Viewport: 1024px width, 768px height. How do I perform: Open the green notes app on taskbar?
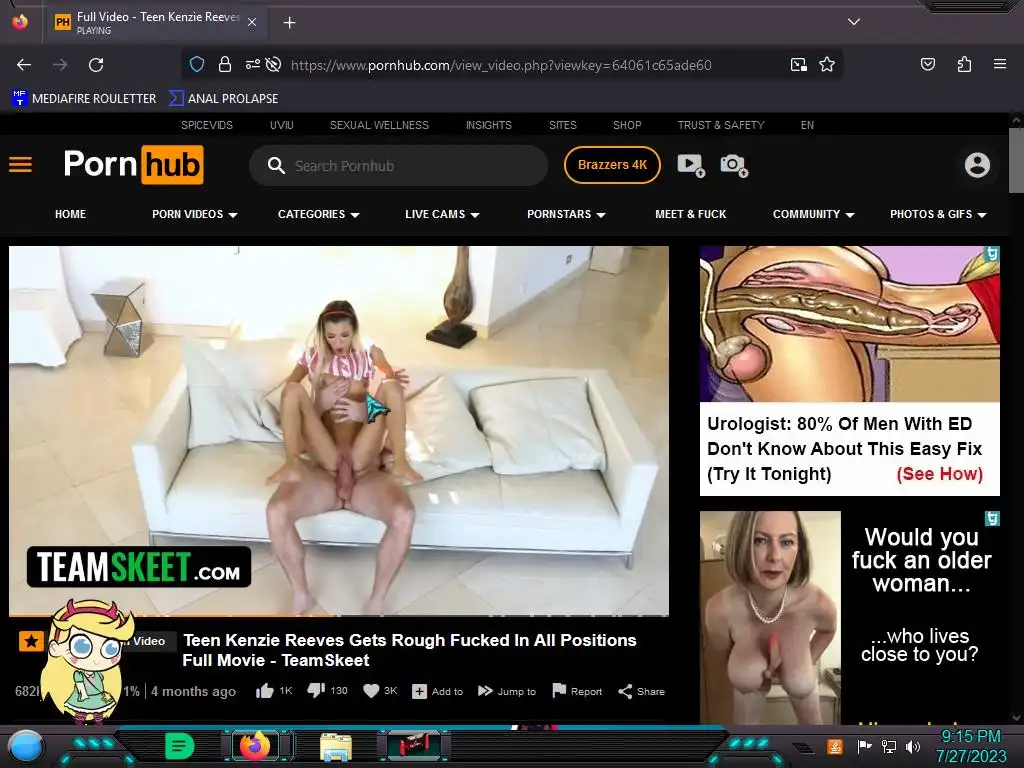[x=180, y=746]
